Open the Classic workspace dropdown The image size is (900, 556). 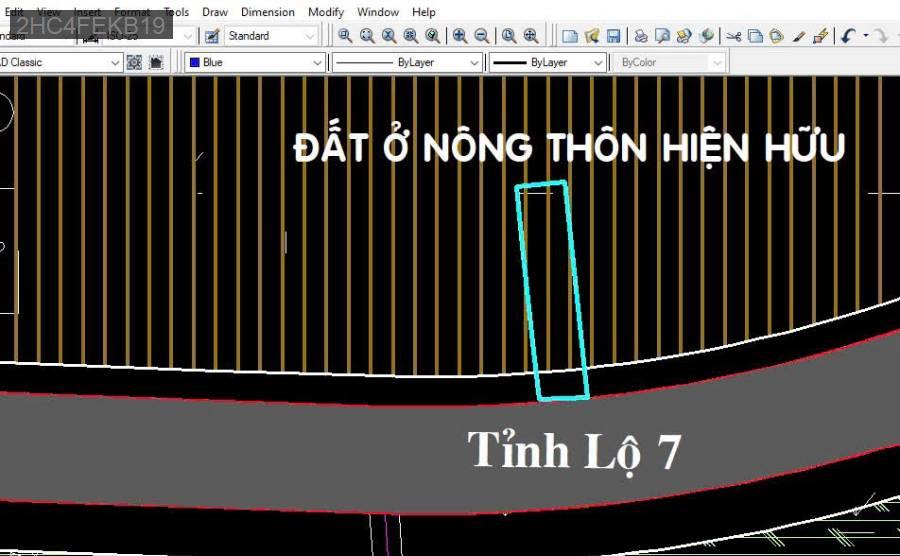[59, 62]
